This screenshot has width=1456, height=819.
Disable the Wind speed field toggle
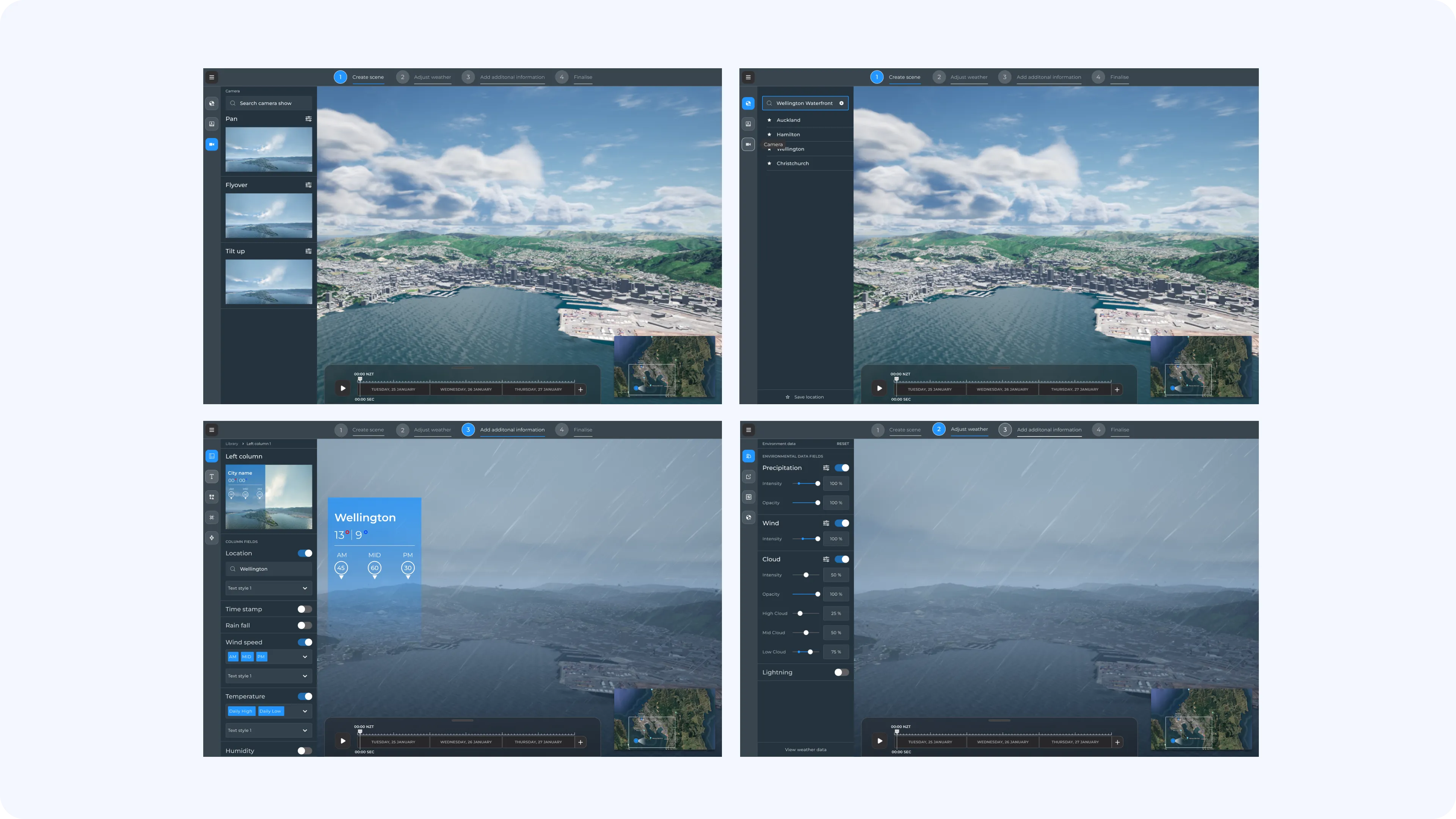pyautogui.click(x=304, y=642)
